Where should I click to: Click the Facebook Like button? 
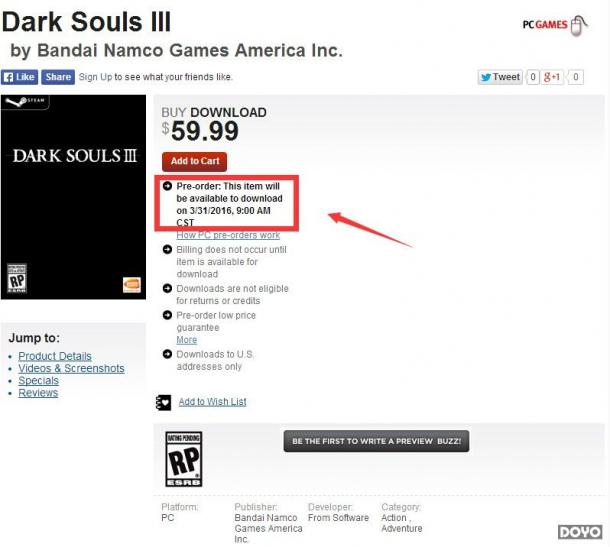click(x=19, y=77)
